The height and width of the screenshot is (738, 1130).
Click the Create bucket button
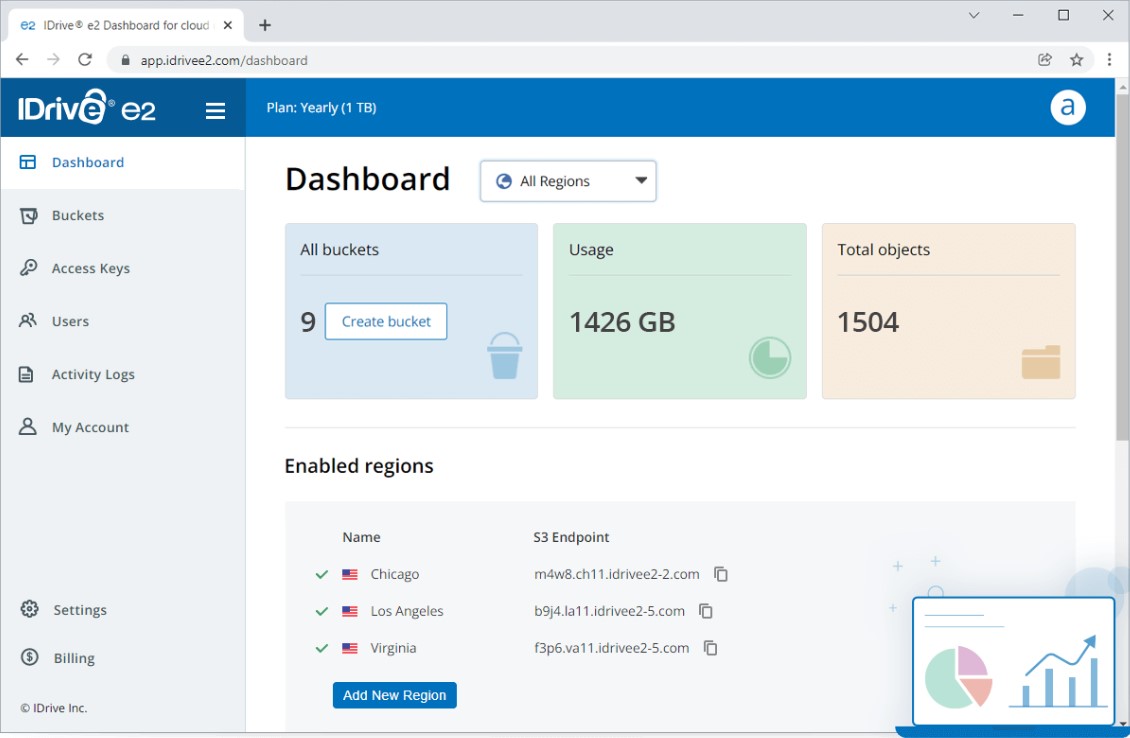(x=386, y=321)
